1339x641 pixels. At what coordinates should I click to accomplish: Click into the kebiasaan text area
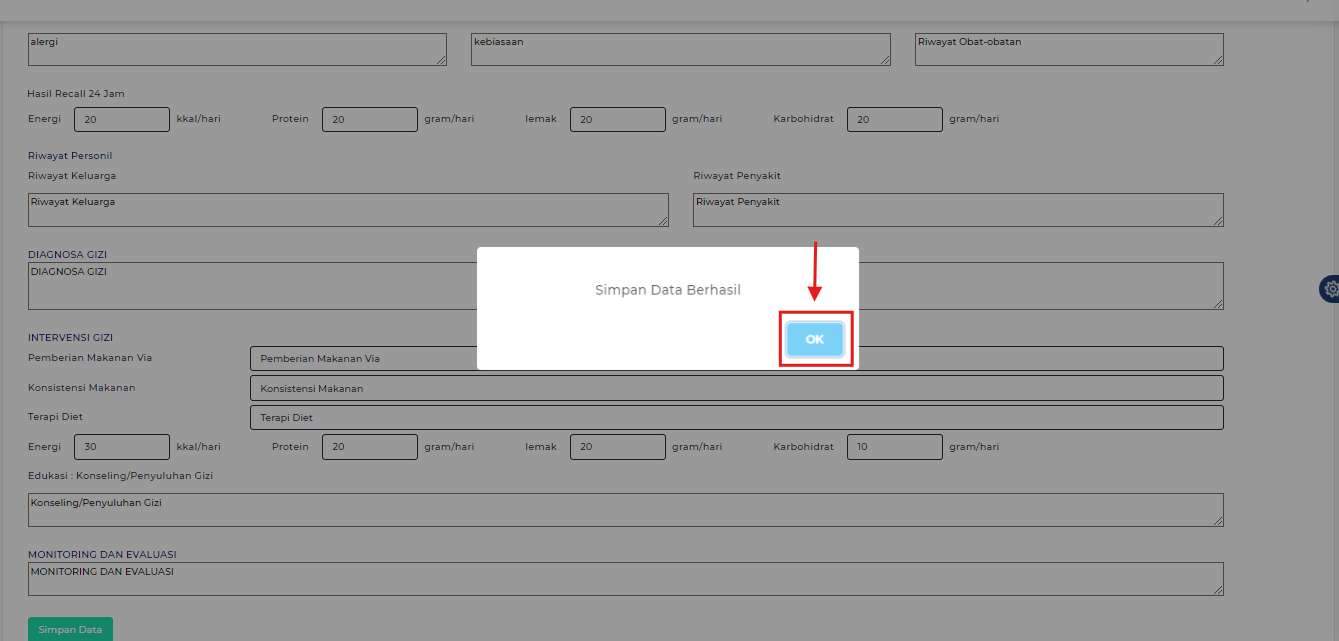coord(680,49)
